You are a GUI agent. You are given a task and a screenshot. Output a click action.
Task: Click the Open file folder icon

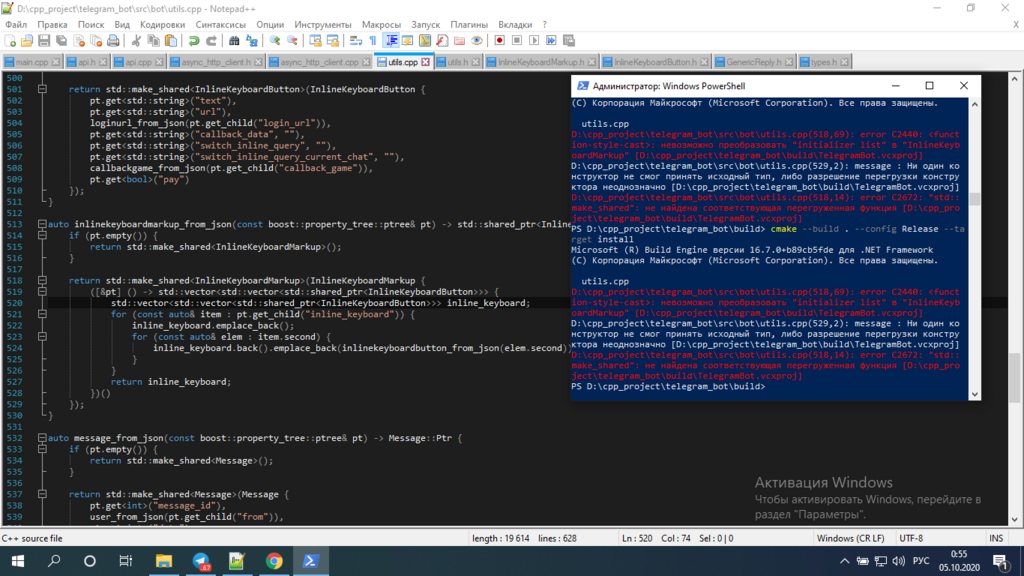point(27,40)
